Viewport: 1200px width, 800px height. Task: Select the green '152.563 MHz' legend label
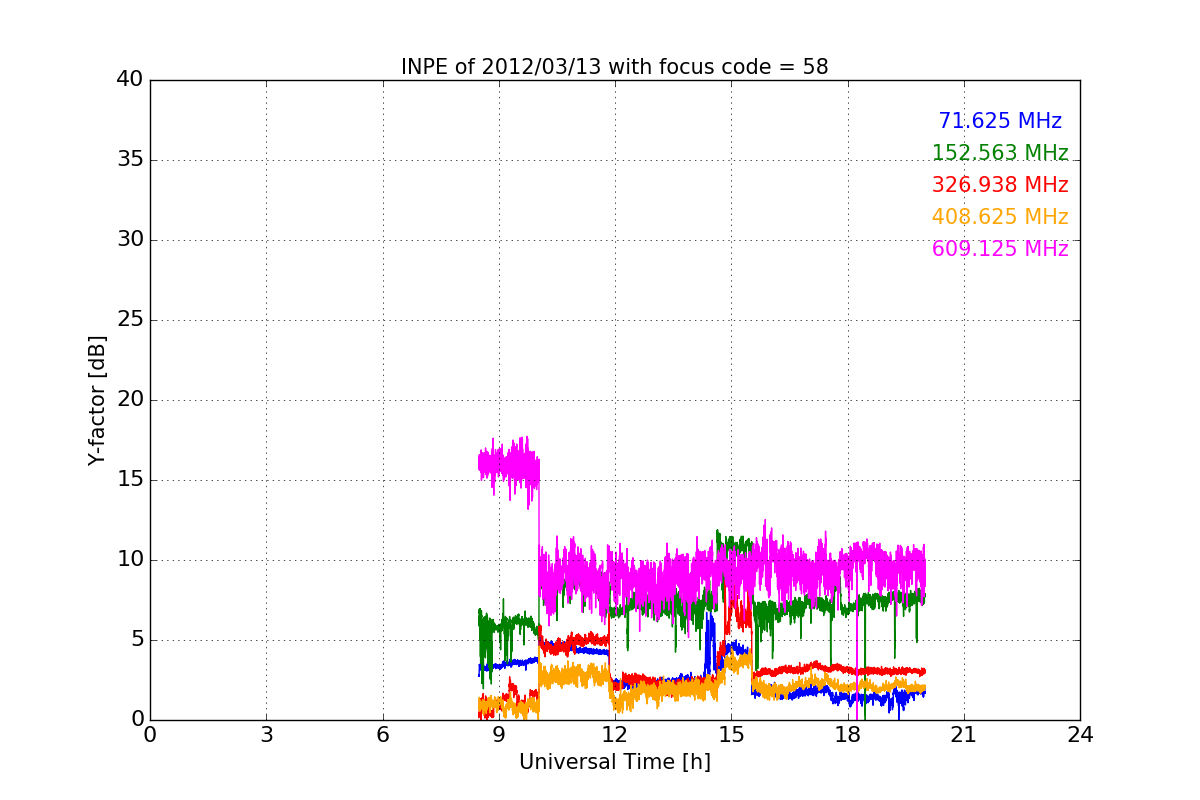click(1000, 153)
